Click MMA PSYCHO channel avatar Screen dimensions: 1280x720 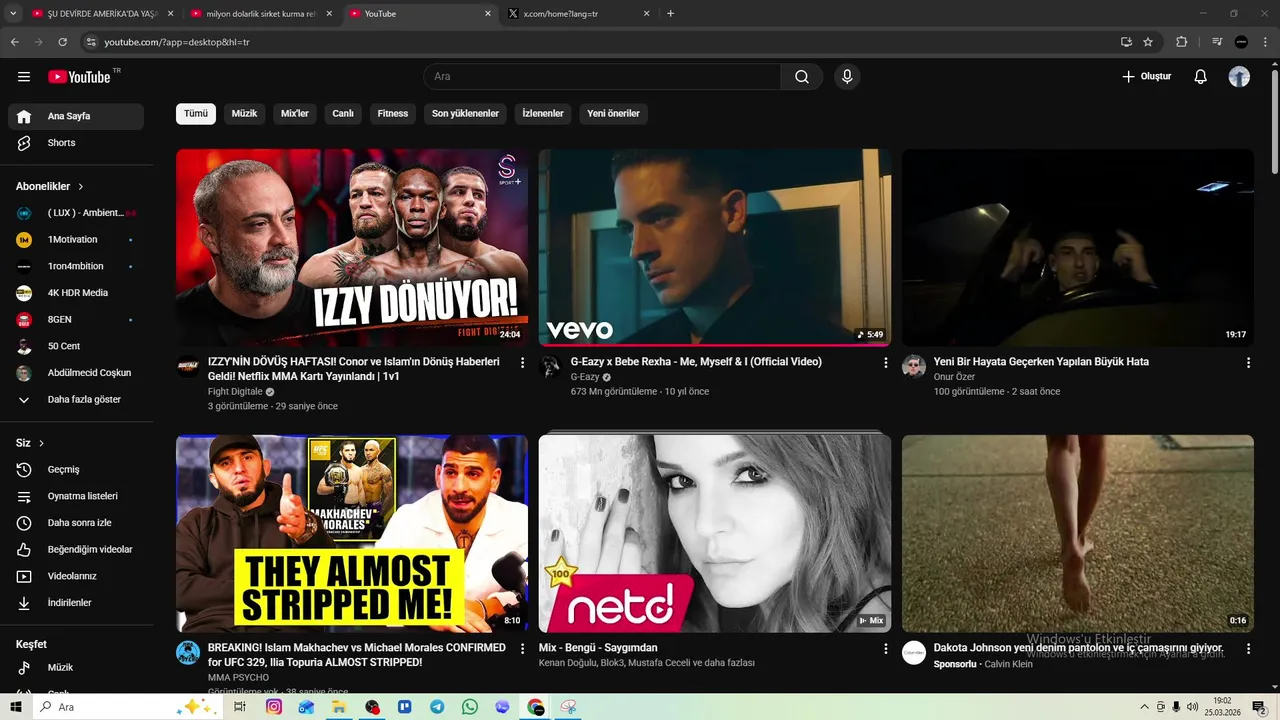point(188,653)
